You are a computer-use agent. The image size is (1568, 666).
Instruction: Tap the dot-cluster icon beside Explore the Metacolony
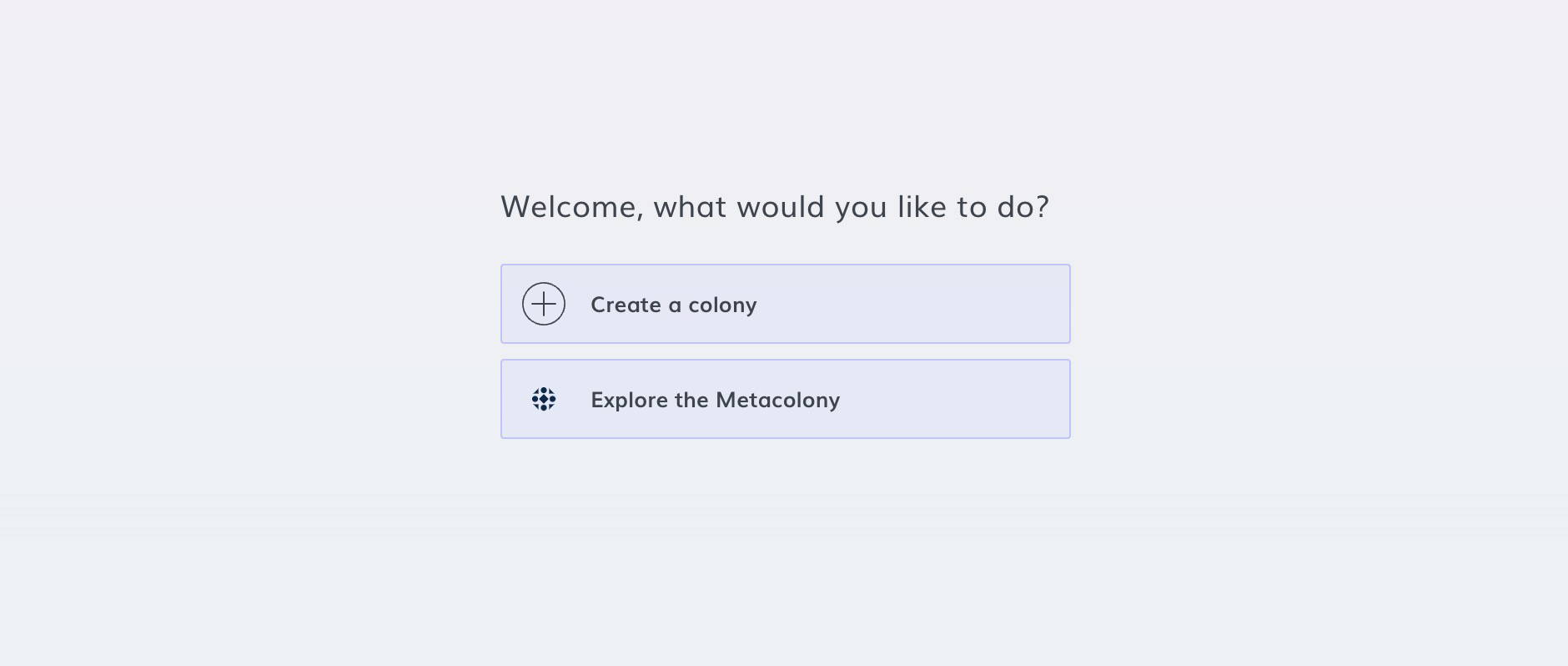click(544, 399)
